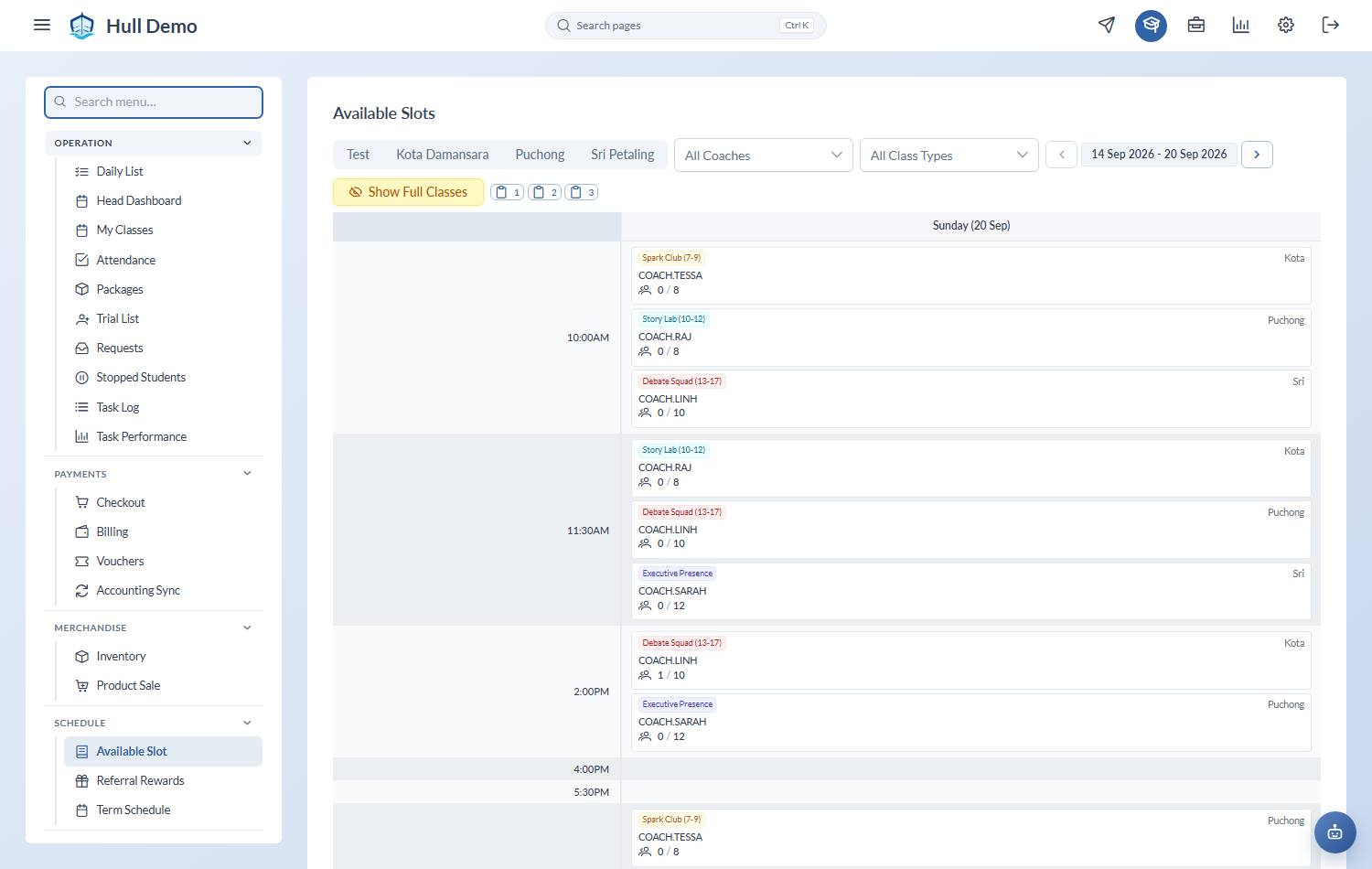Go to Attendance page
Screen dimensions: 1372x869
[x=163, y=260]
